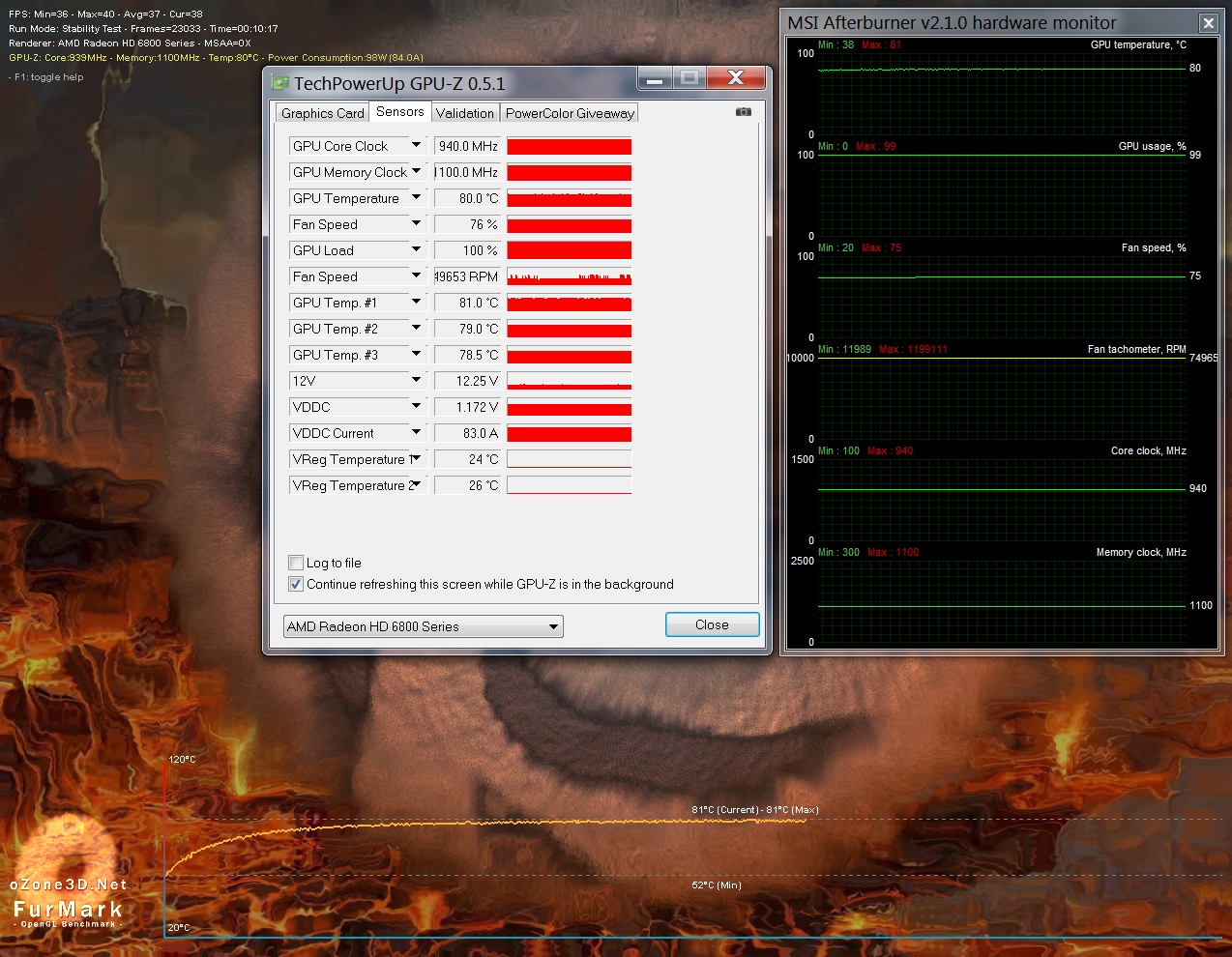Click the 1.172 V VDDC reading
This screenshot has width=1232, height=957.
[467, 407]
